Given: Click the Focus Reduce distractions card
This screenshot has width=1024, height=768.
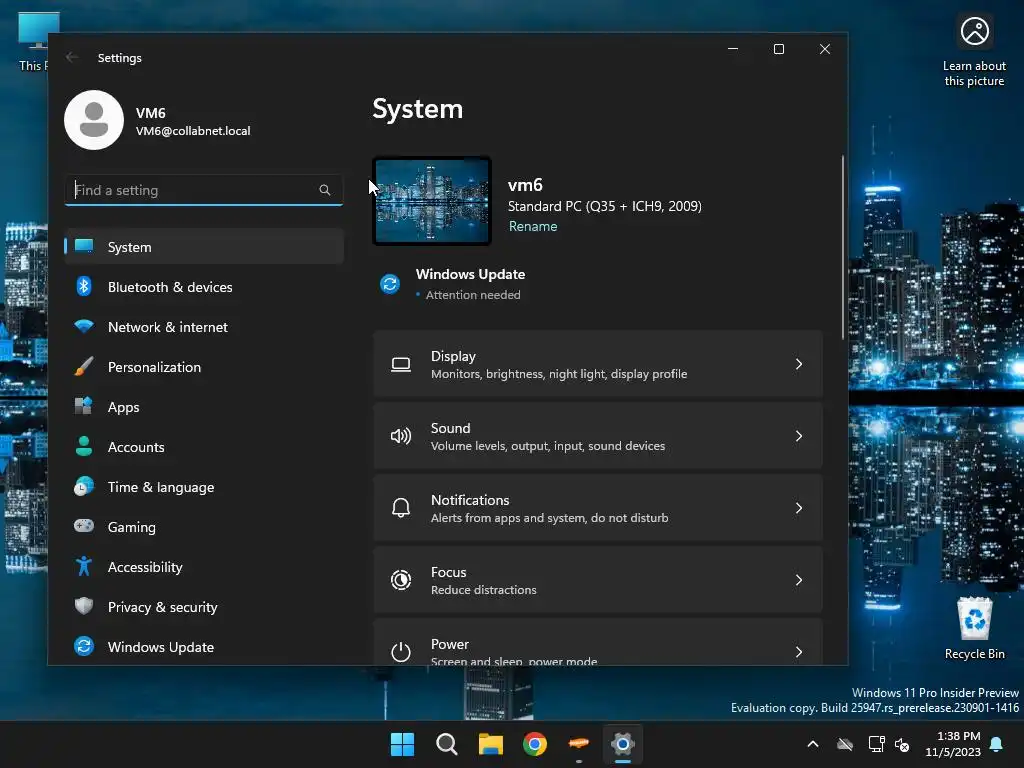Looking at the screenshot, I should click(x=598, y=579).
